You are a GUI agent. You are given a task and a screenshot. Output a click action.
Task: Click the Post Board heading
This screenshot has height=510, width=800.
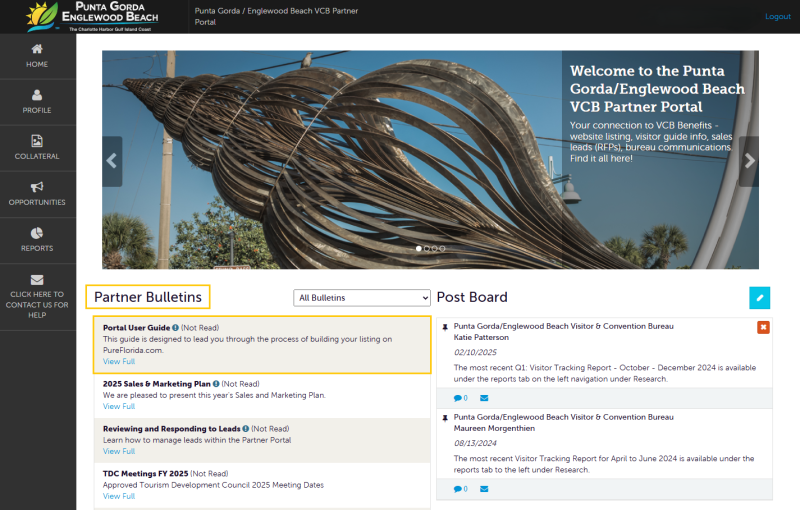(472, 297)
